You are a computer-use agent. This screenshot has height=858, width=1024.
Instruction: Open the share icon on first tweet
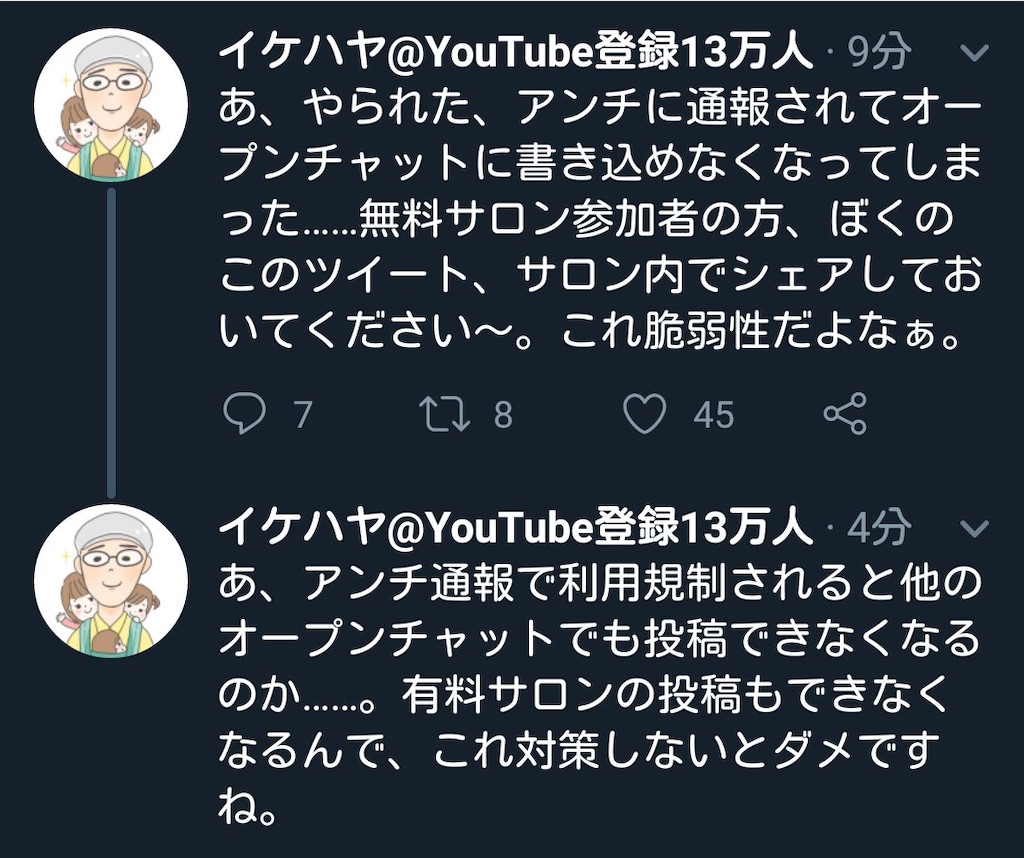click(x=844, y=414)
